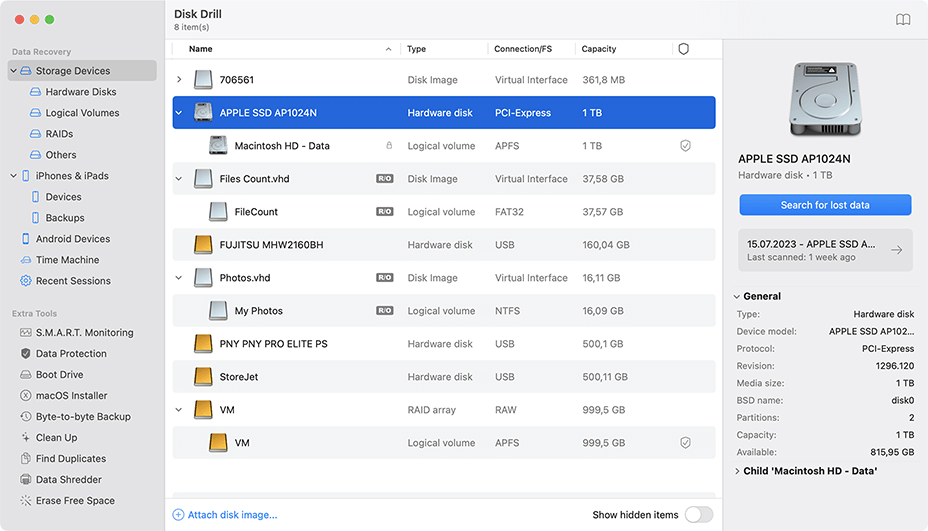Click the Boot Drive icon
Image resolution: width=928 pixels, height=531 pixels.
[25, 375]
